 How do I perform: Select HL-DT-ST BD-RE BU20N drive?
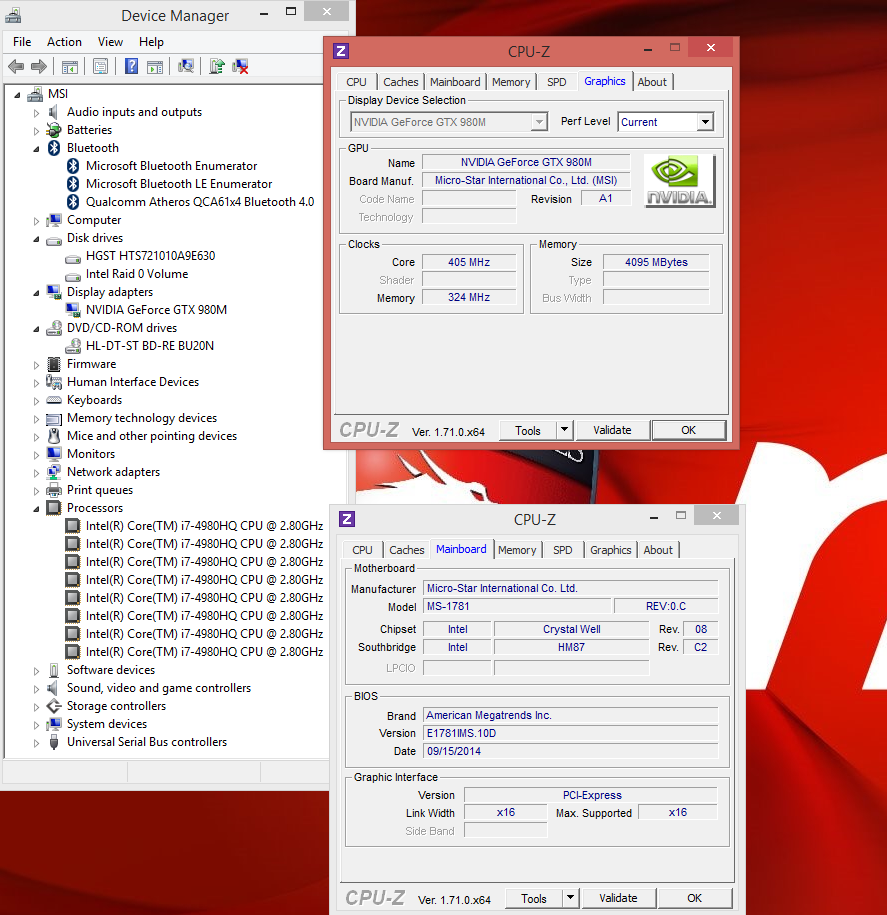150,346
